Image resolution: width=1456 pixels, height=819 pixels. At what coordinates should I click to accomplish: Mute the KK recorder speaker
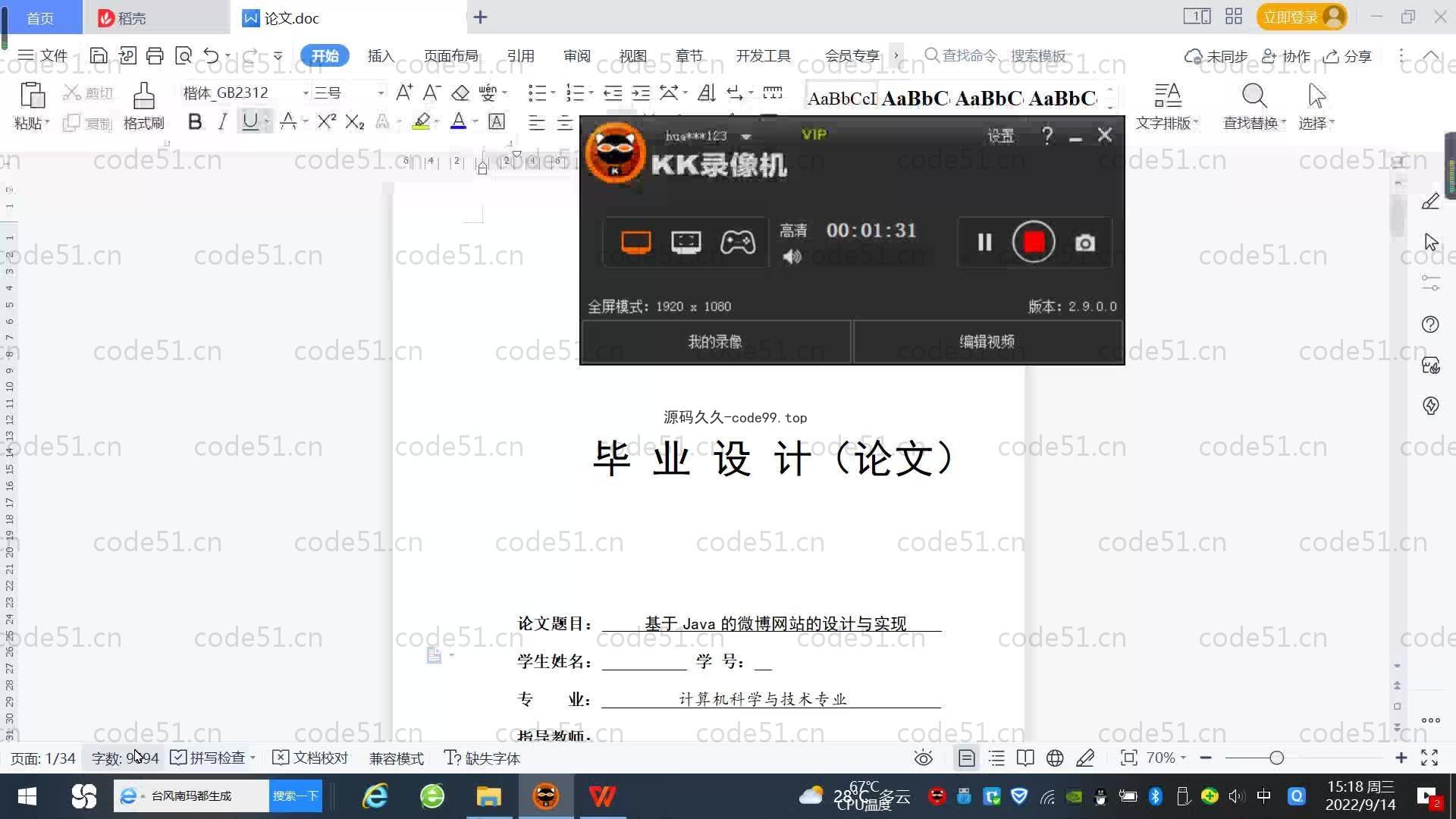[x=792, y=257]
